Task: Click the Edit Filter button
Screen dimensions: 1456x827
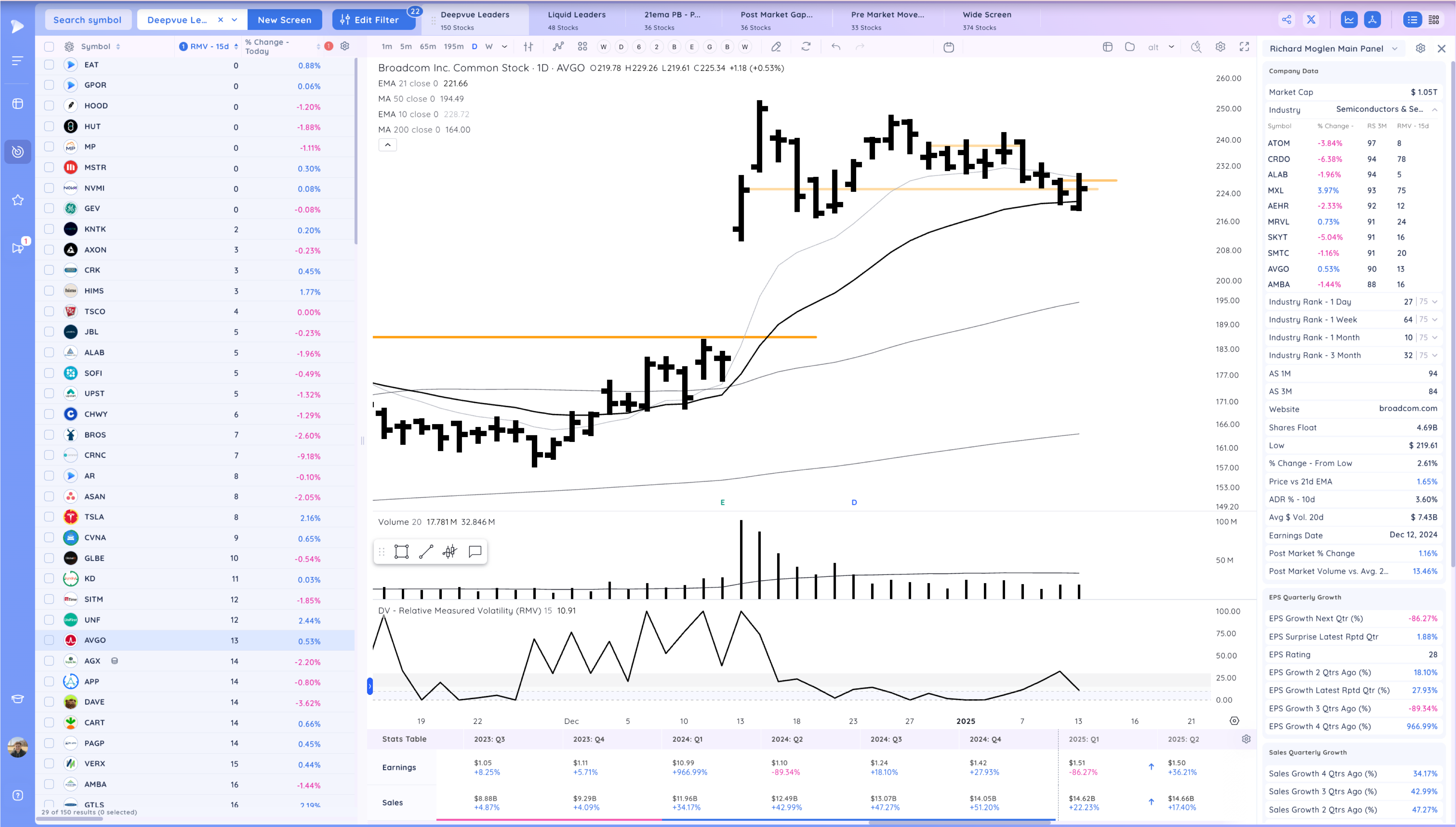Action: 374,20
